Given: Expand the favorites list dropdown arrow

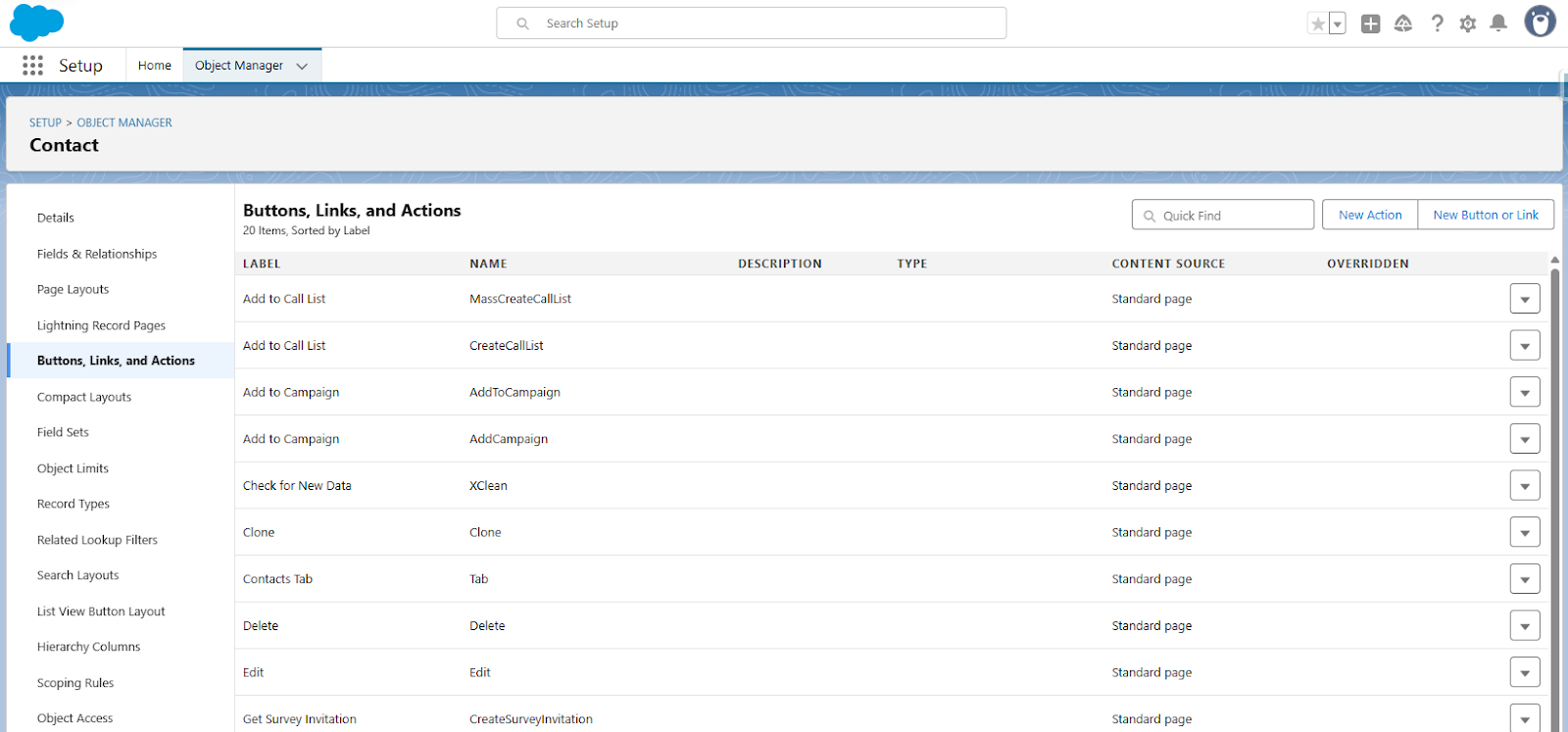Looking at the screenshot, I should [x=1338, y=24].
